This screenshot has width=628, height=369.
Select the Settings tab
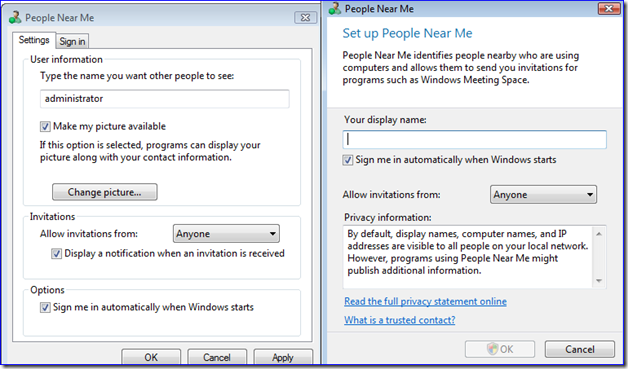(34, 40)
